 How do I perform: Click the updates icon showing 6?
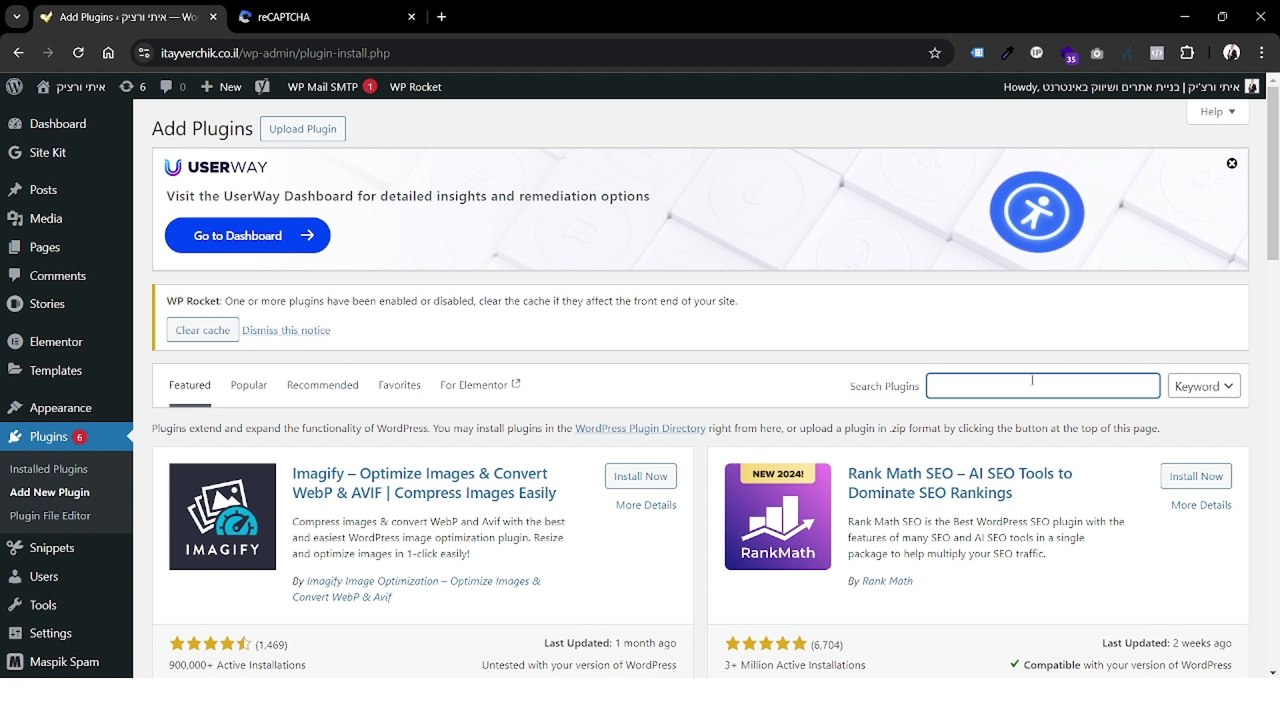pos(133,87)
